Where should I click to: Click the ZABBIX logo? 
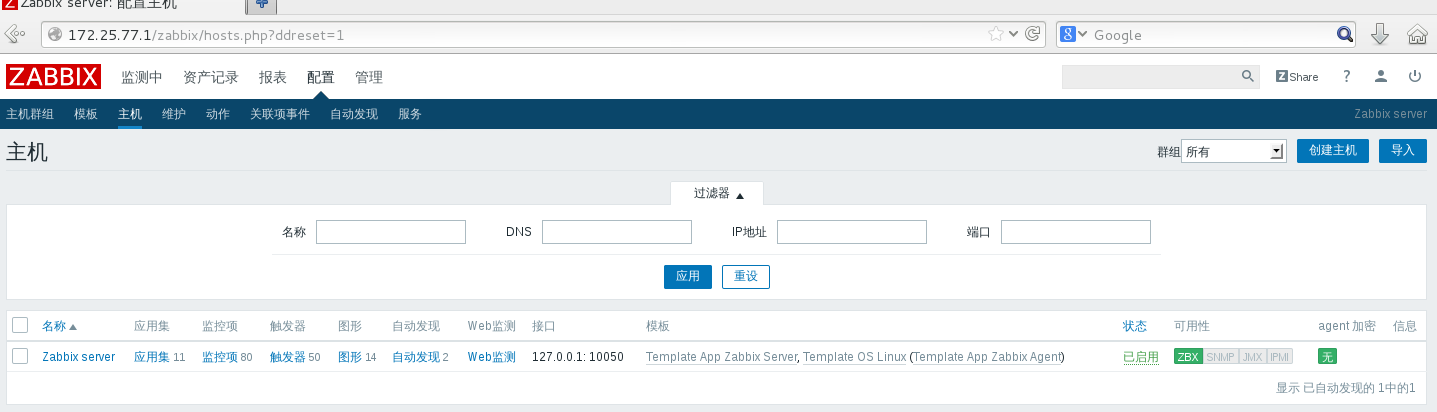[53, 77]
